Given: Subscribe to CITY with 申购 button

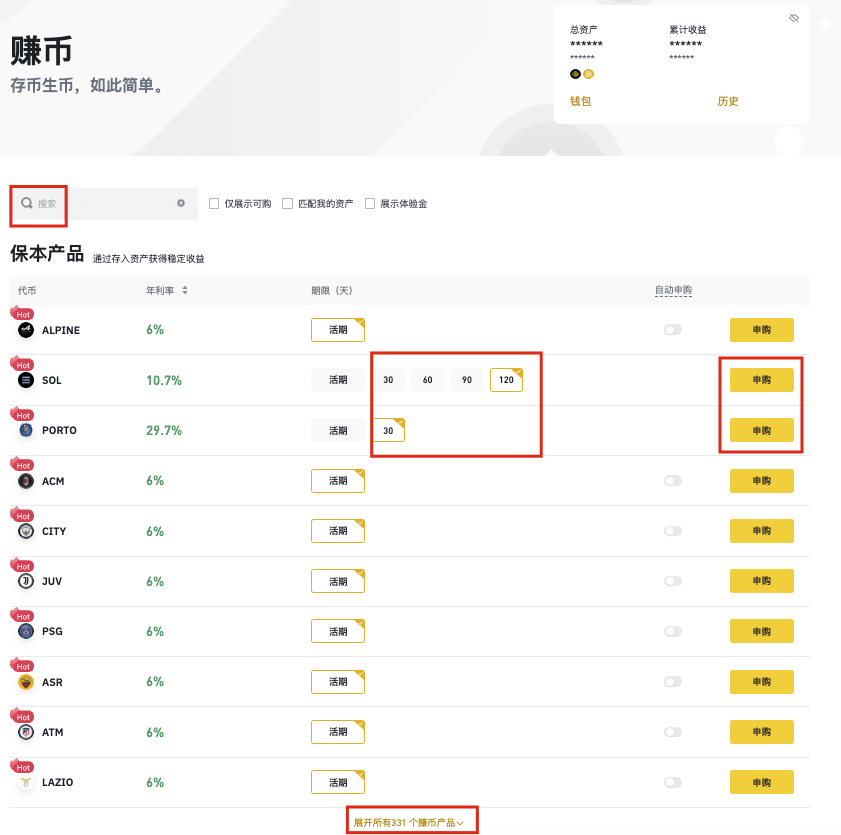Looking at the screenshot, I should [762, 531].
